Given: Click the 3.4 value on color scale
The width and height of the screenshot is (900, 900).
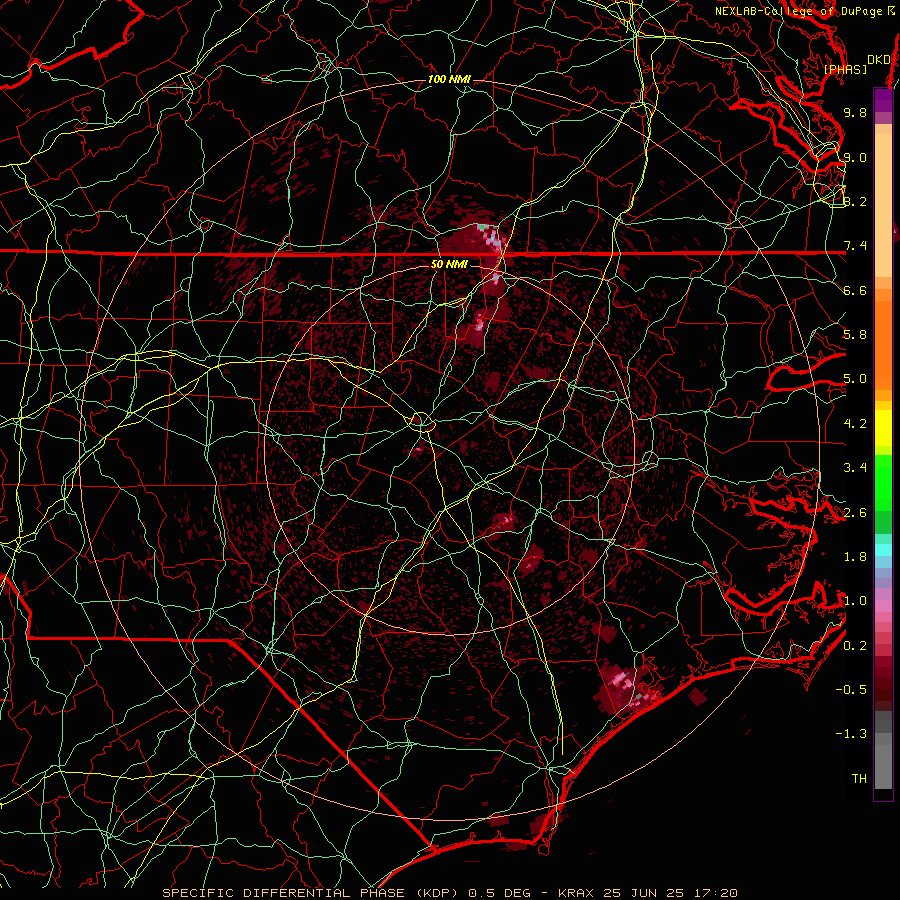Looking at the screenshot, I should tap(855, 468).
